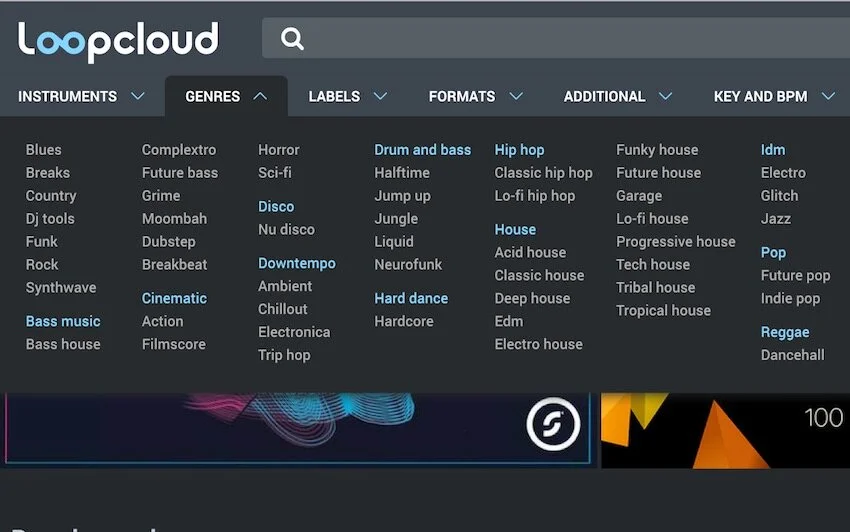The width and height of the screenshot is (850, 532).
Task: Select Tropical house subgenre
Action: coord(664,311)
